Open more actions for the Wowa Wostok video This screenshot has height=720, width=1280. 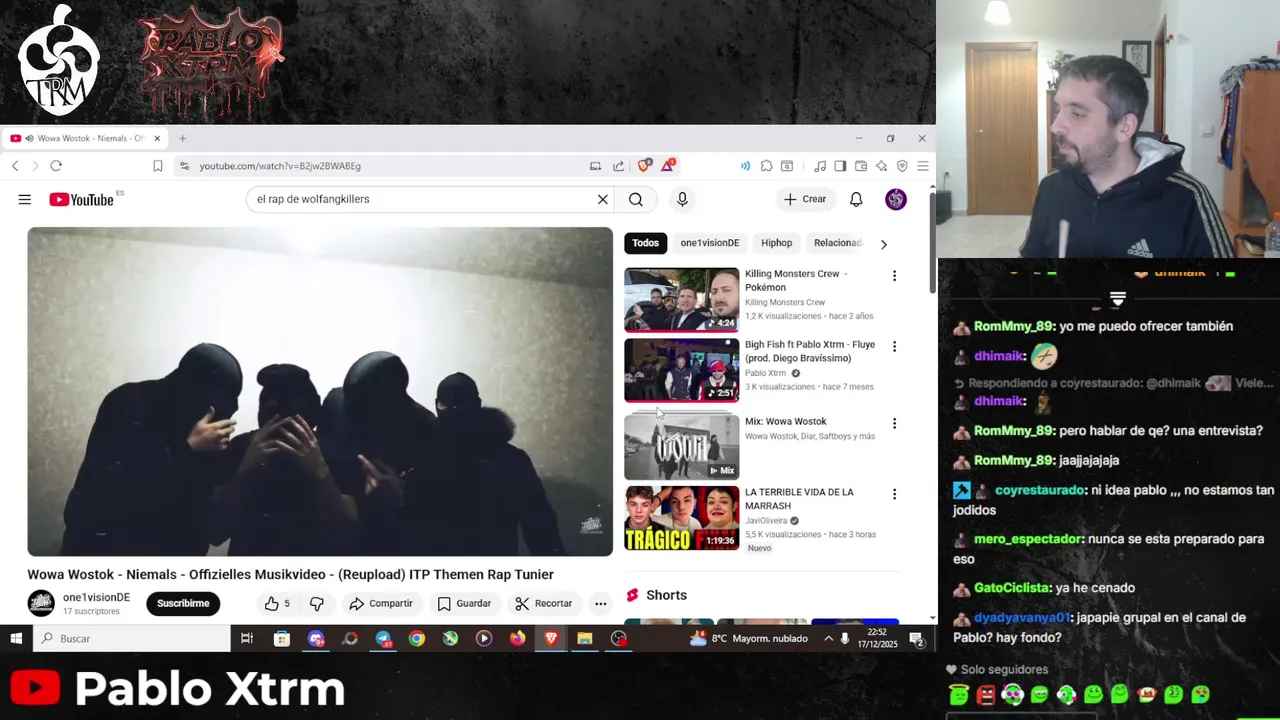[x=600, y=603]
